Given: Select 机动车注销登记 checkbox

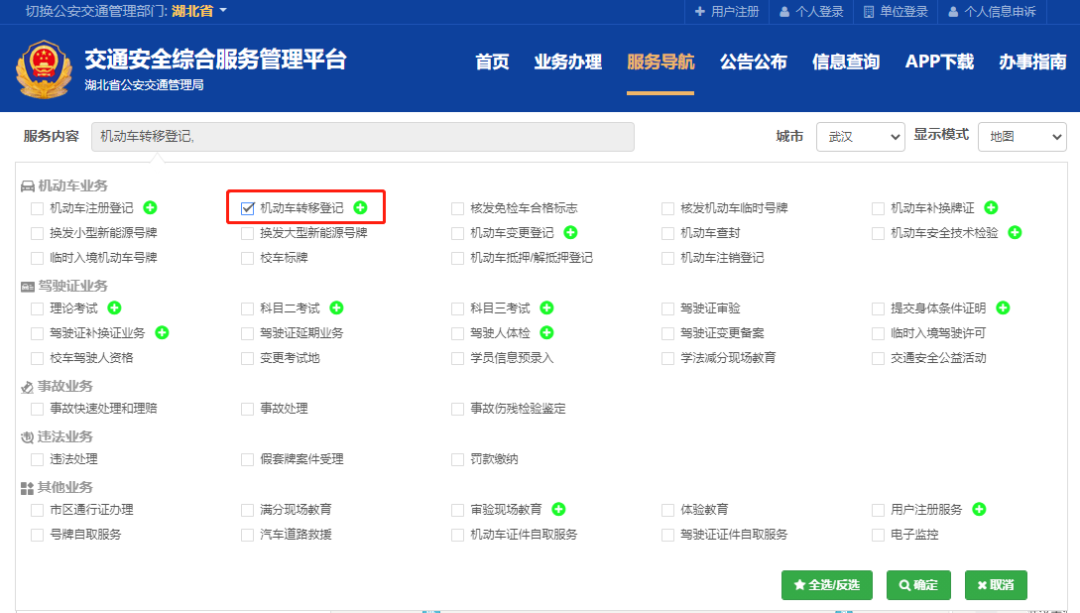Looking at the screenshot, I should (667, 258).
